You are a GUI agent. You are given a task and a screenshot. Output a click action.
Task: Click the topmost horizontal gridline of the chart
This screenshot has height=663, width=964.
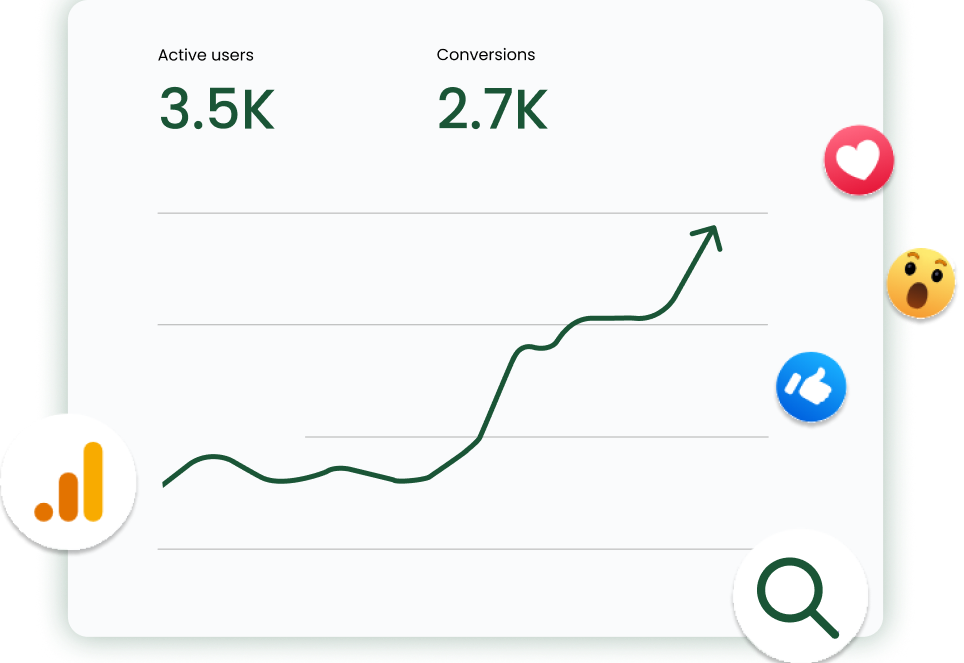462,213
